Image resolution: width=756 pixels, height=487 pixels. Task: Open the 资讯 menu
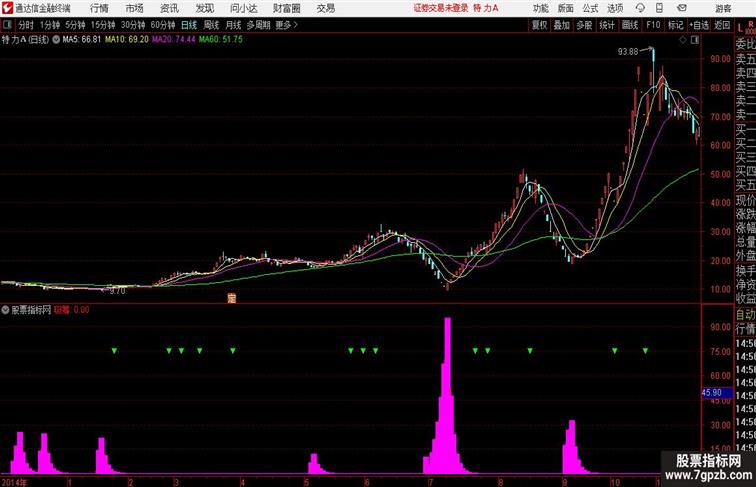tap(169, 8)
